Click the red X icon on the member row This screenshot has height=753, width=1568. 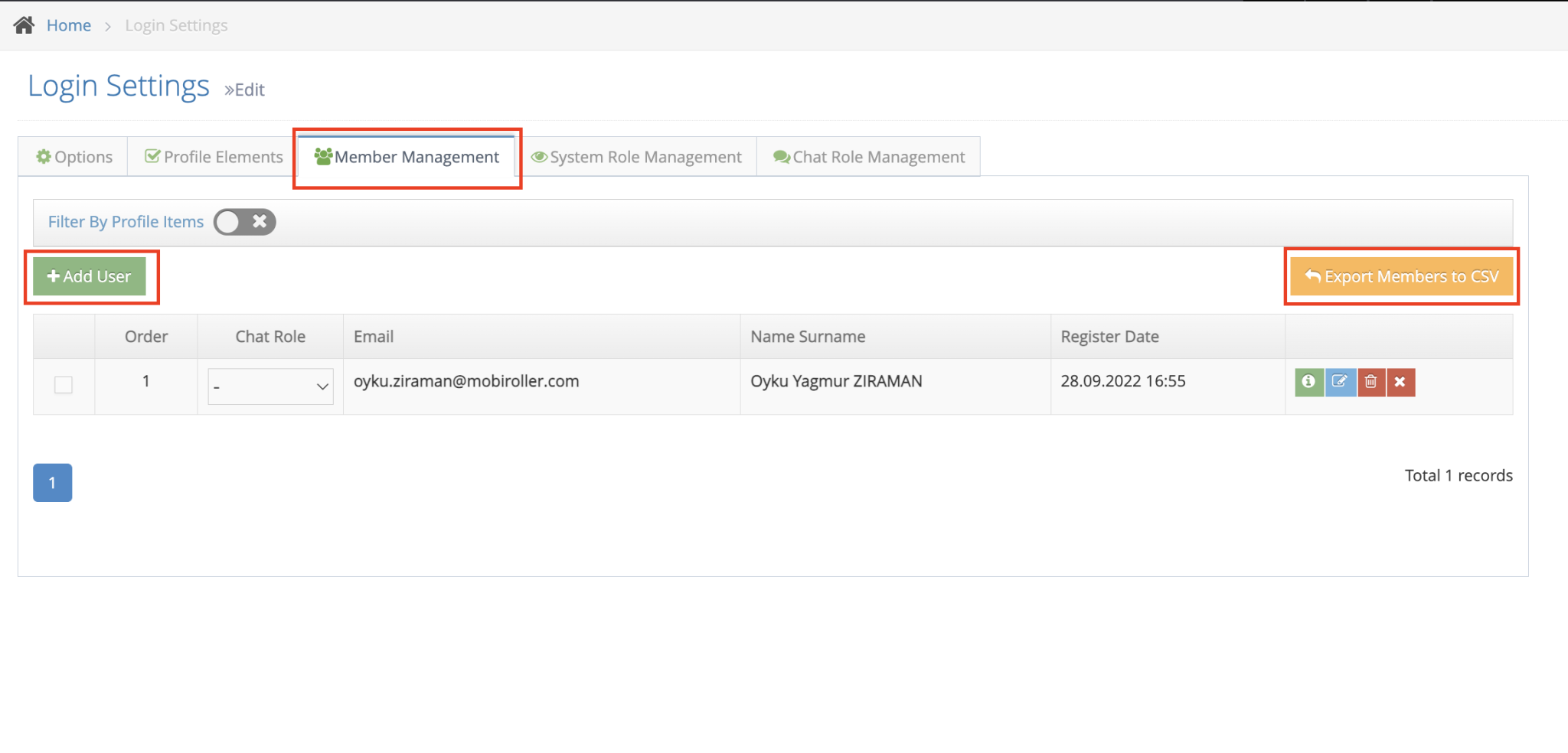pos(1401,382)
